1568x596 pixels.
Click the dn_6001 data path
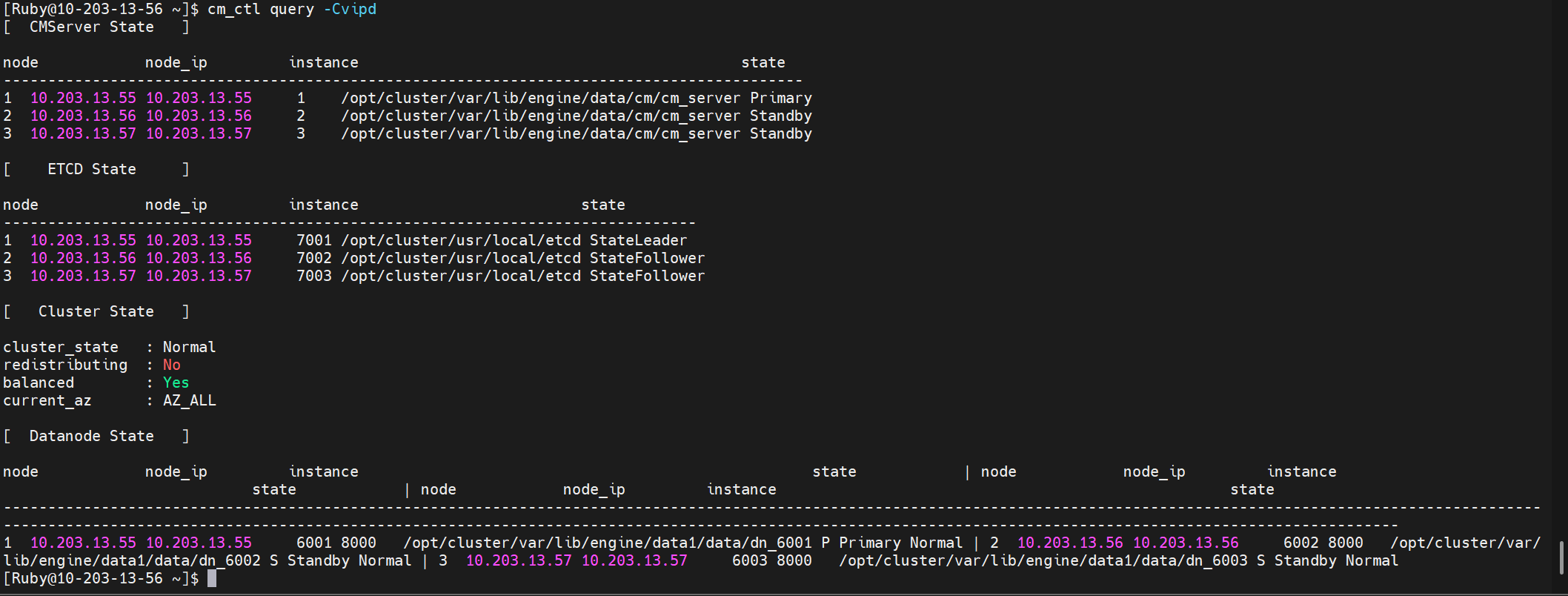point(607,543)
